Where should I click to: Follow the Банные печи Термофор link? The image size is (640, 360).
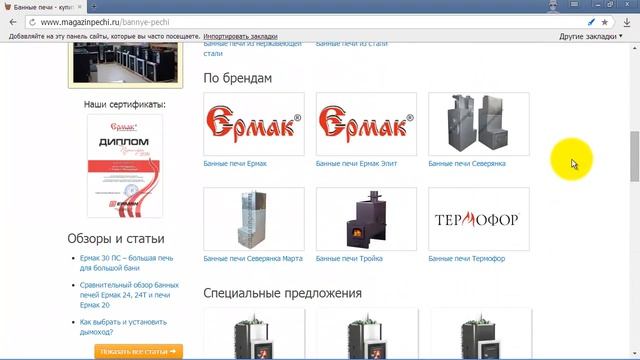tap(467, 258)
